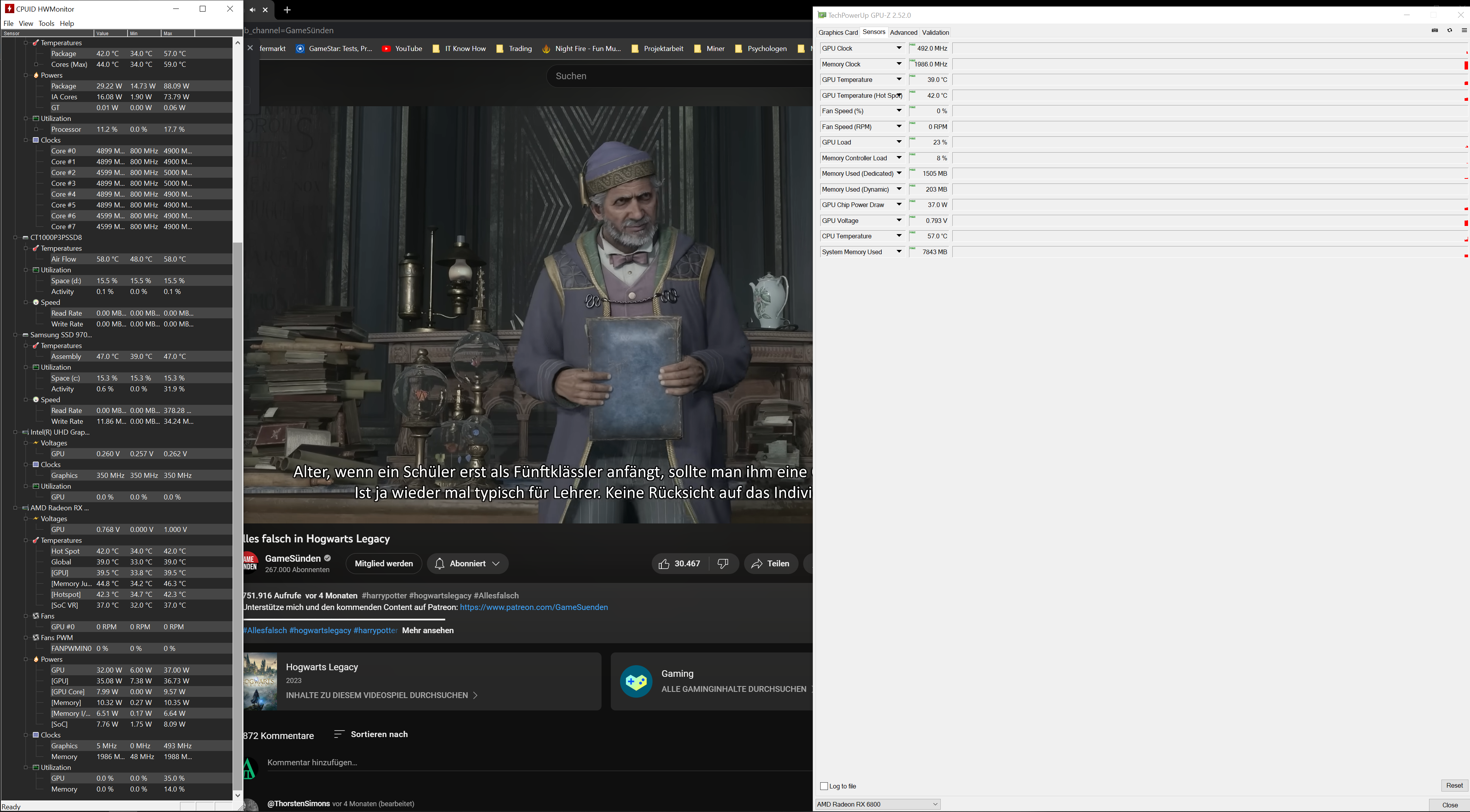
Task: Switch to Validation tab in GPU-Z
Action: click(935, 32)
